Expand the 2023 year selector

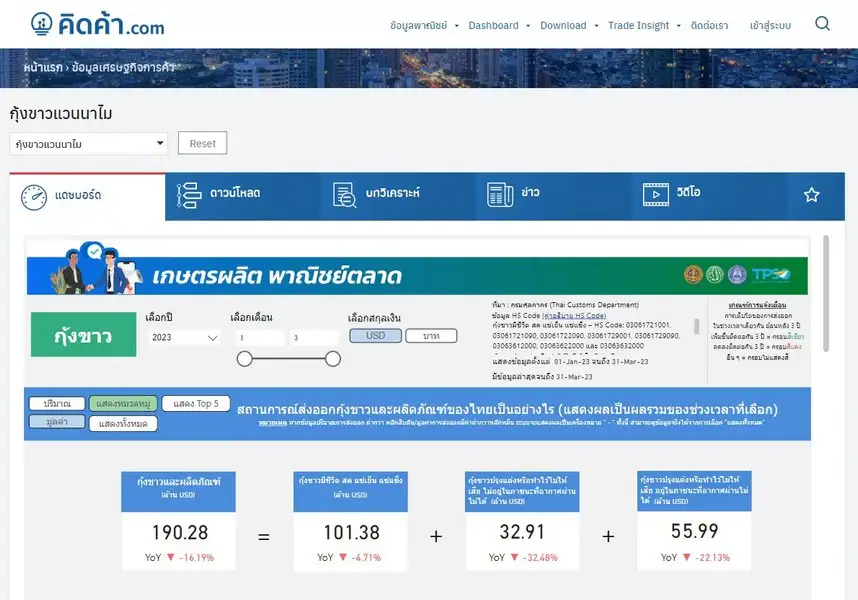click(184, 338)
